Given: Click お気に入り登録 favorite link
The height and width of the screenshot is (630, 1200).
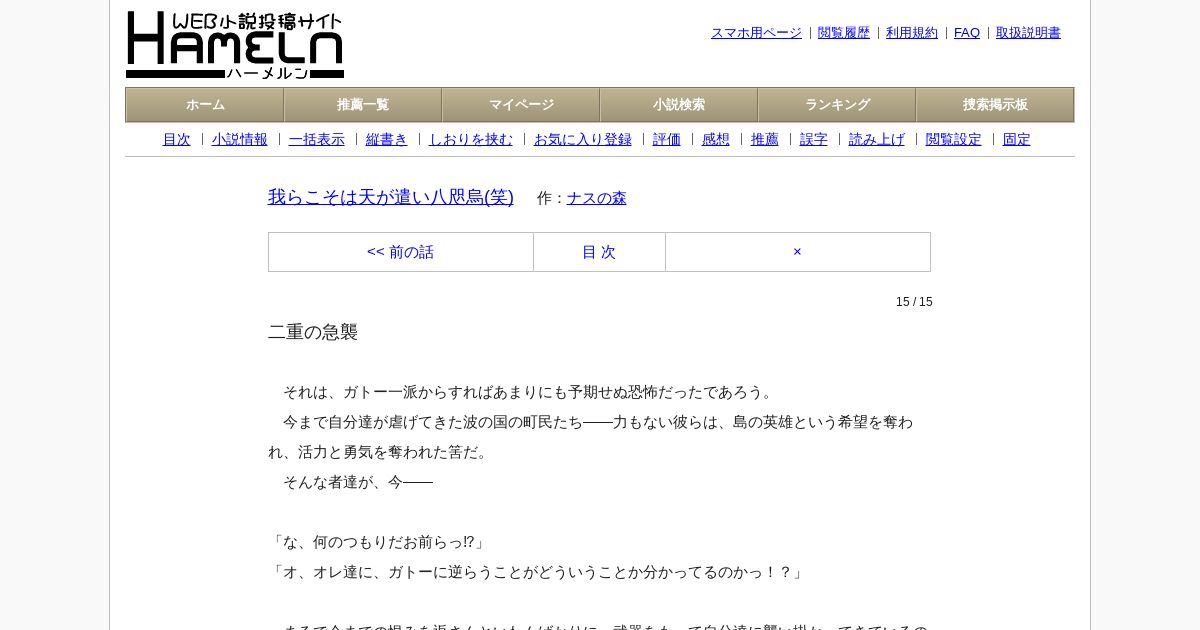Looking at the screenshot, I should coord(583,140).
